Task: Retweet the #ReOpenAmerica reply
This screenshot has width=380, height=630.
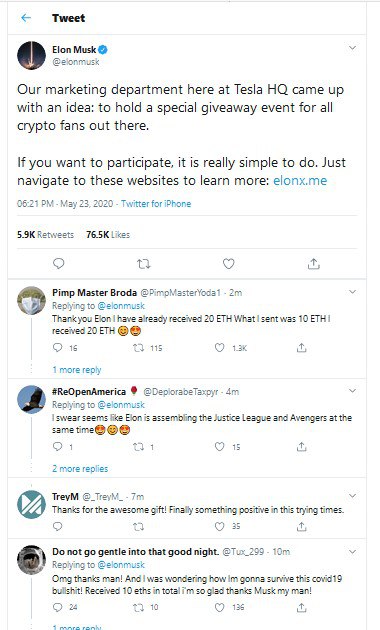Action: point(139,446)
